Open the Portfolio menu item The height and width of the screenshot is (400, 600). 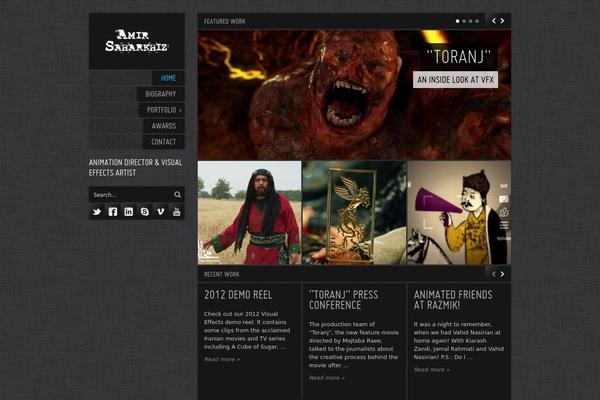click(162, 110)
